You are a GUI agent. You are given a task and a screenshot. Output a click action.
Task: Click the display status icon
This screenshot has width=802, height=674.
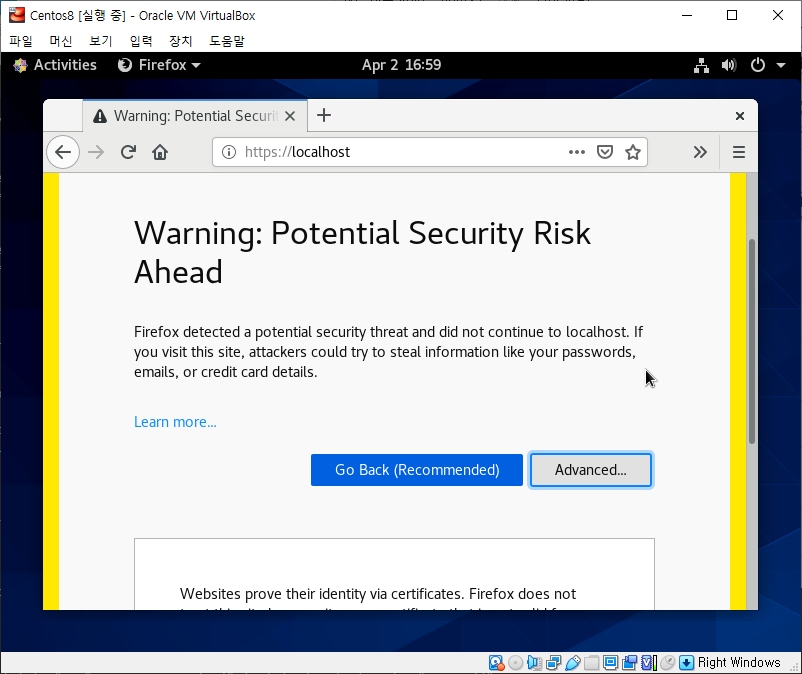click(610, 663)
